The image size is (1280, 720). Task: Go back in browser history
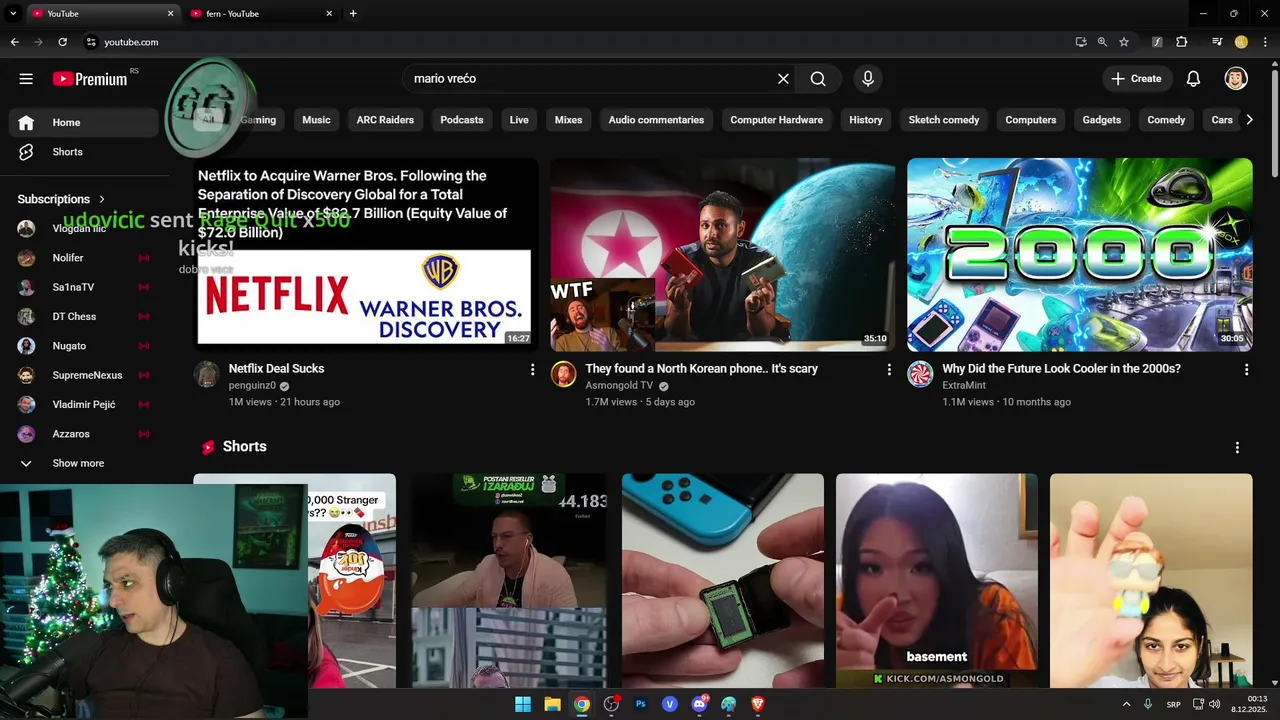click(14, 42)
